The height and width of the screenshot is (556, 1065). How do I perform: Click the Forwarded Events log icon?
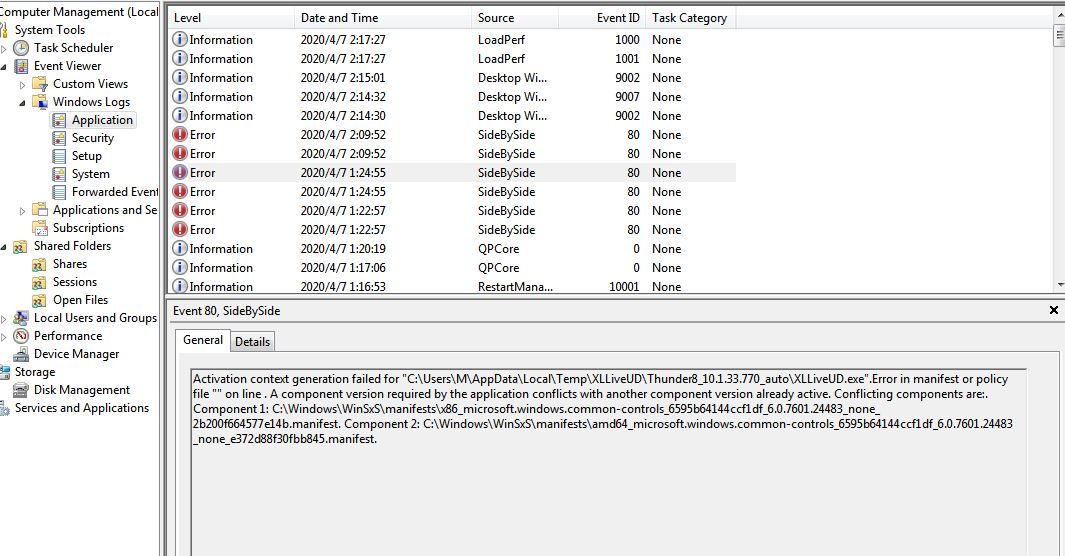pyautogui.click(x=59, y=192)
